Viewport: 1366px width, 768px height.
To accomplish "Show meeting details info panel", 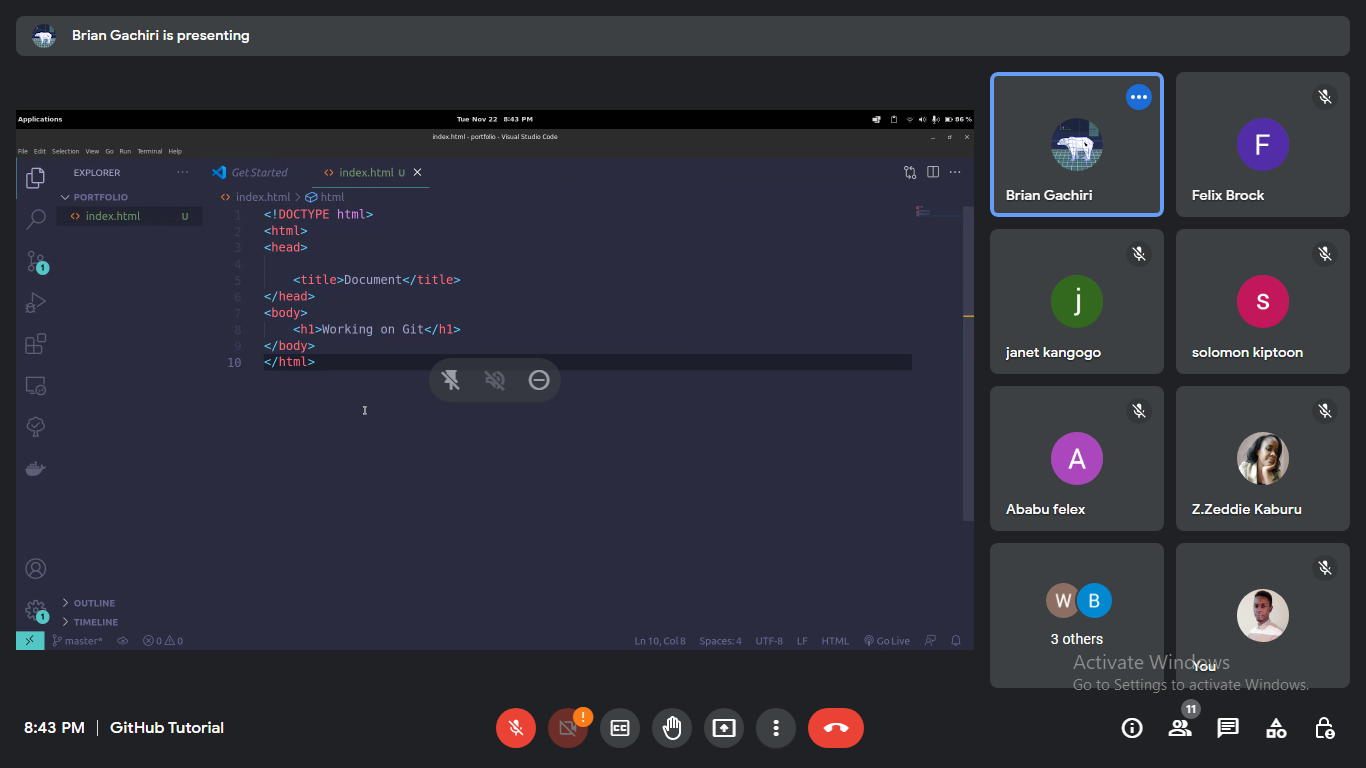I will click(1132, 728).
